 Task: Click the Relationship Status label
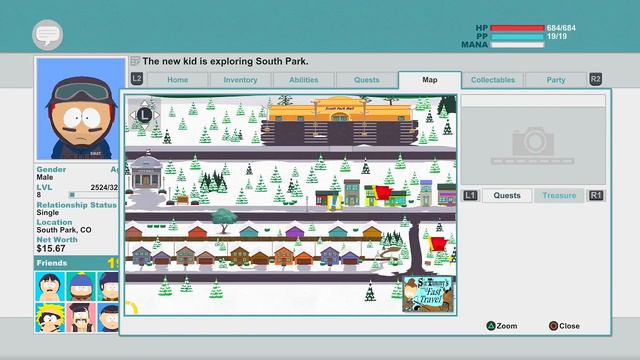(x=76, y=205)
